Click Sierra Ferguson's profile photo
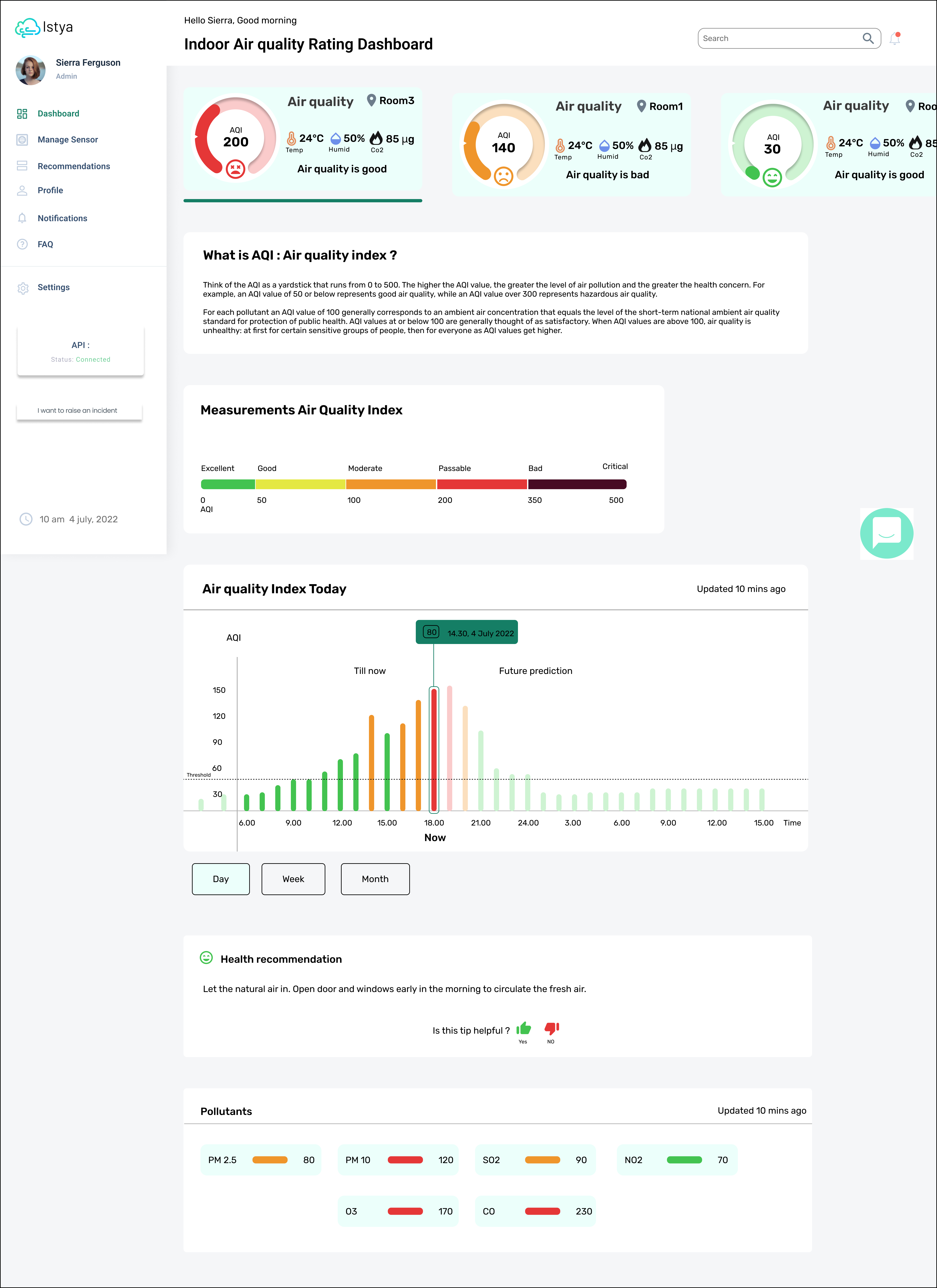 pos(31,70)
